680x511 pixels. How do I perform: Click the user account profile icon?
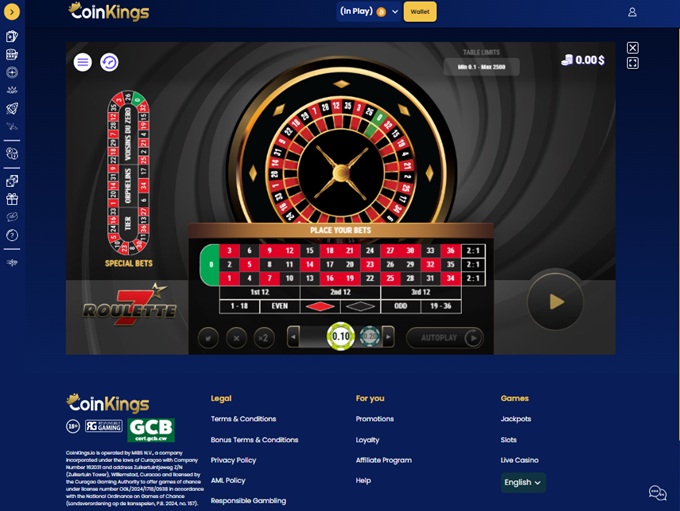(x=632, y=12)
